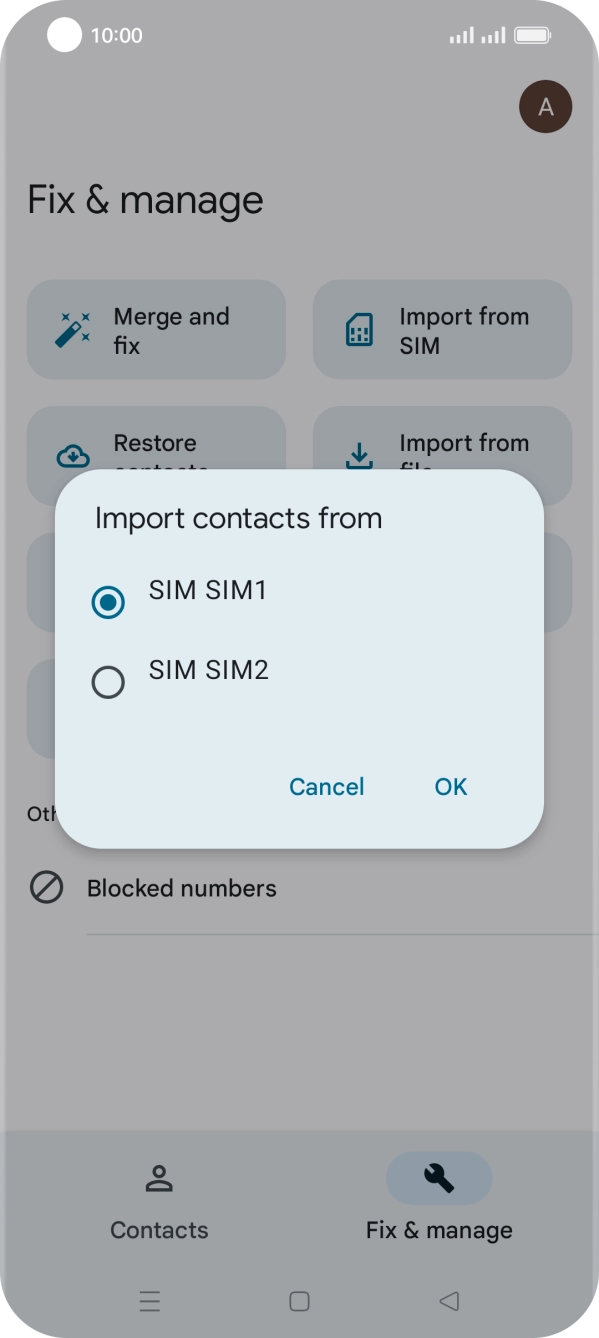Click the Blocked numbers prohibition icon
This screenshot has height=1338, width=599.
[46, 888]
